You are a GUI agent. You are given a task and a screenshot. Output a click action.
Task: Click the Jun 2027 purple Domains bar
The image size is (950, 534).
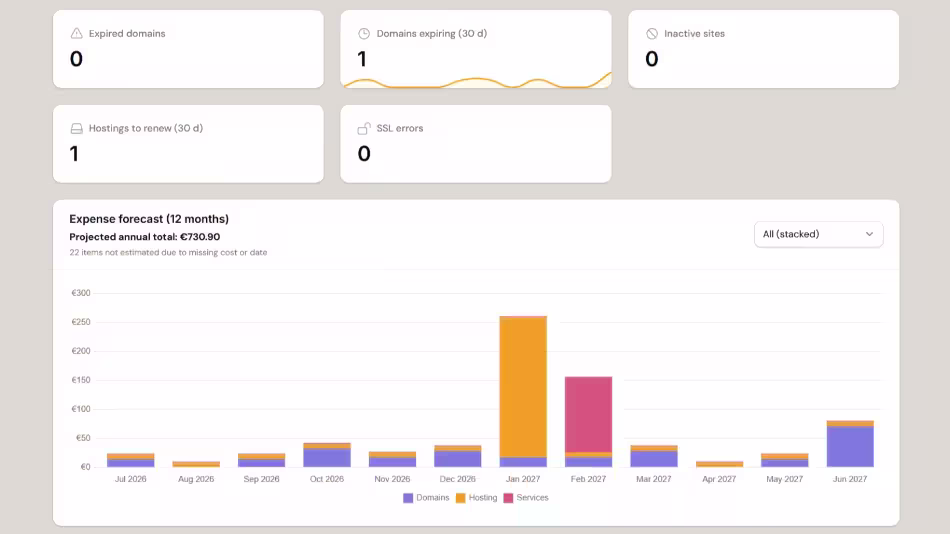pyautogui.click(x=850, y=447)
